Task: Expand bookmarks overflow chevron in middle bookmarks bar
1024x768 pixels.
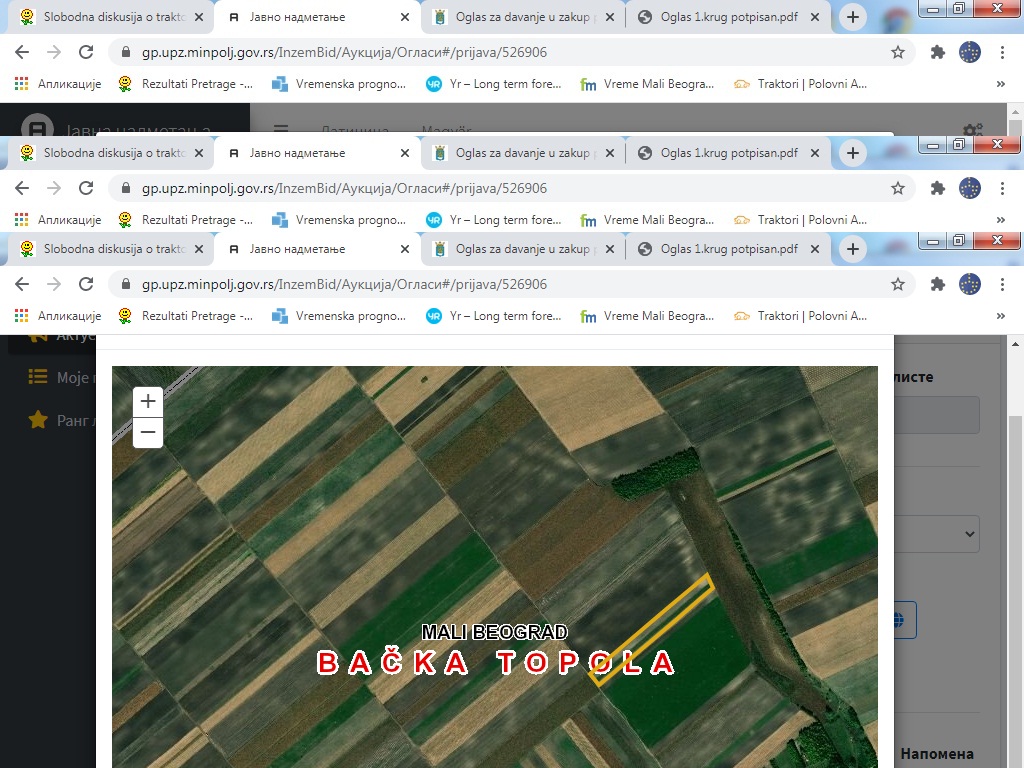Action: (x=1000, y=220)
